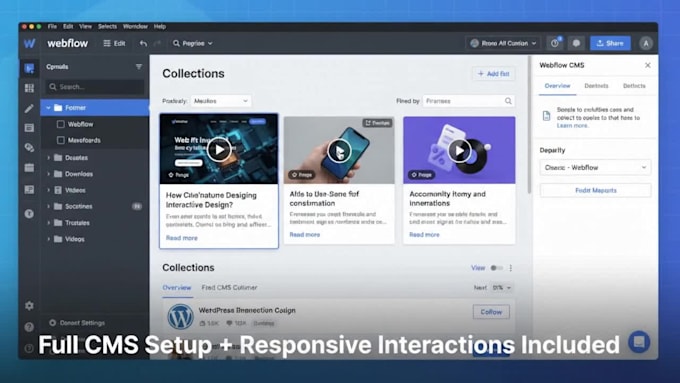Open the grid layout sidebar icon
This screenshot has width=680, height=383.
29,88
